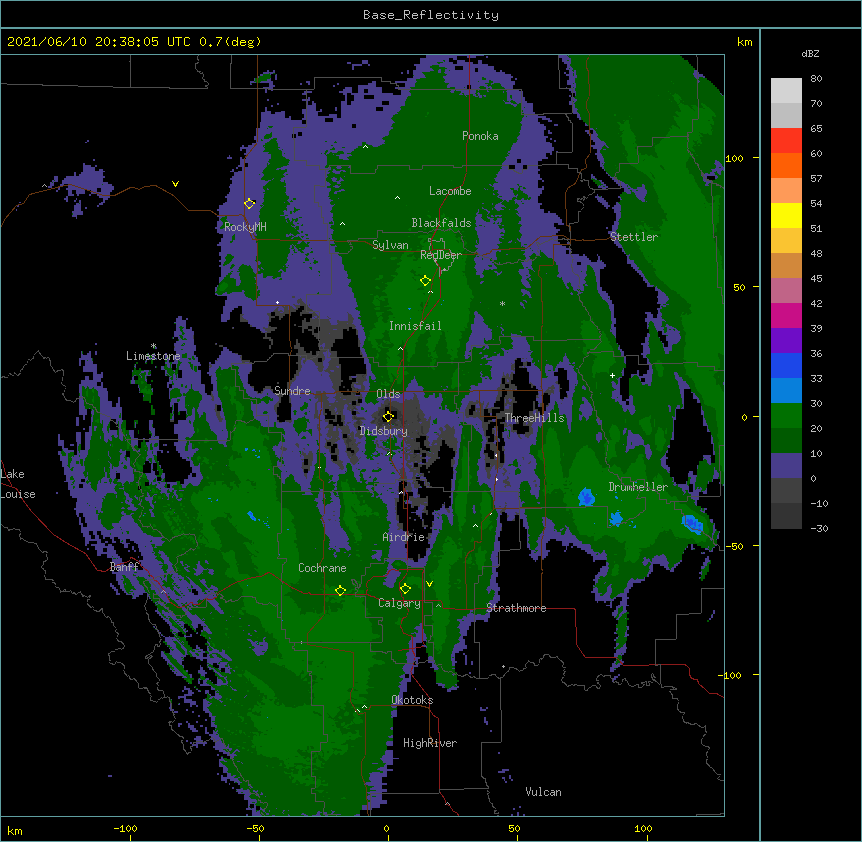
Task: Click the white 80 dBZ legend swatch
Action: (786, 91)
